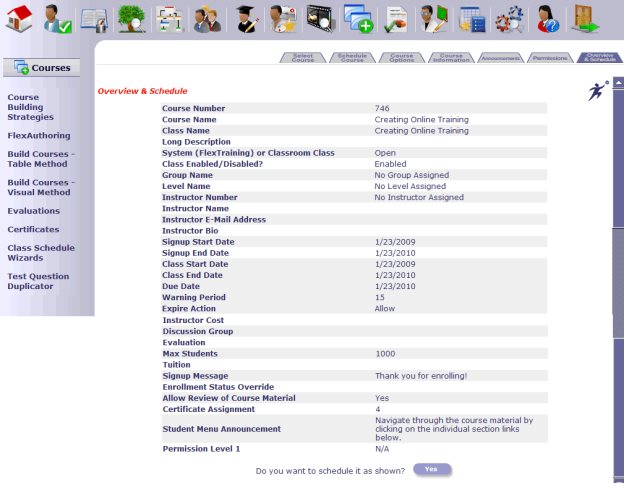Viewport: 624px width, 484px height.
Task: Click the course number value 746
Action: point(382,108)
